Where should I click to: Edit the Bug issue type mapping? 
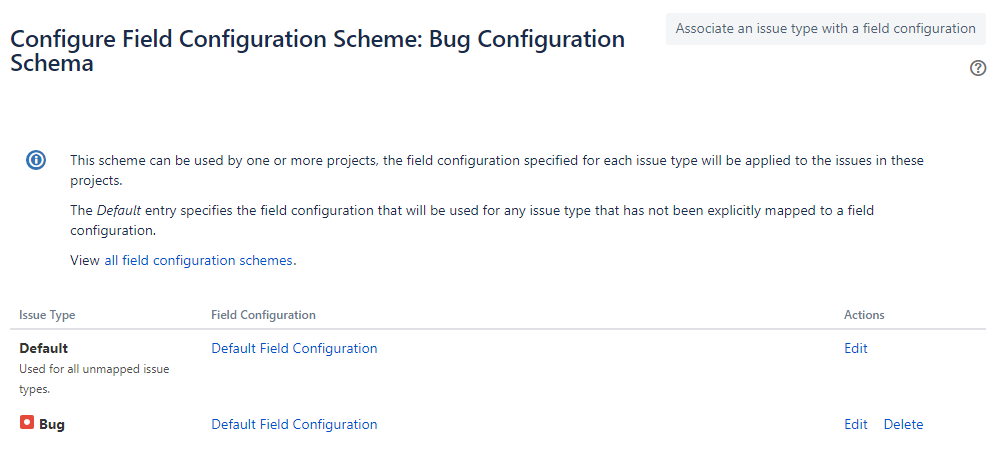(x=855, y=424)
